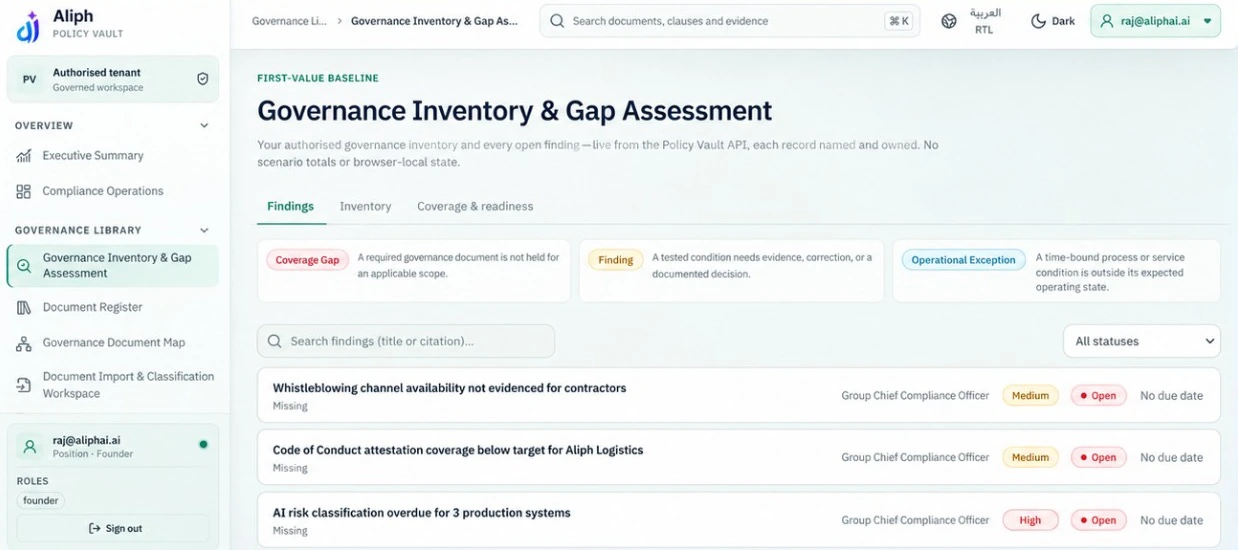Open the All statuses filter dropdown
This screenshot has height=550, width=1238.
click(1141, 341)
